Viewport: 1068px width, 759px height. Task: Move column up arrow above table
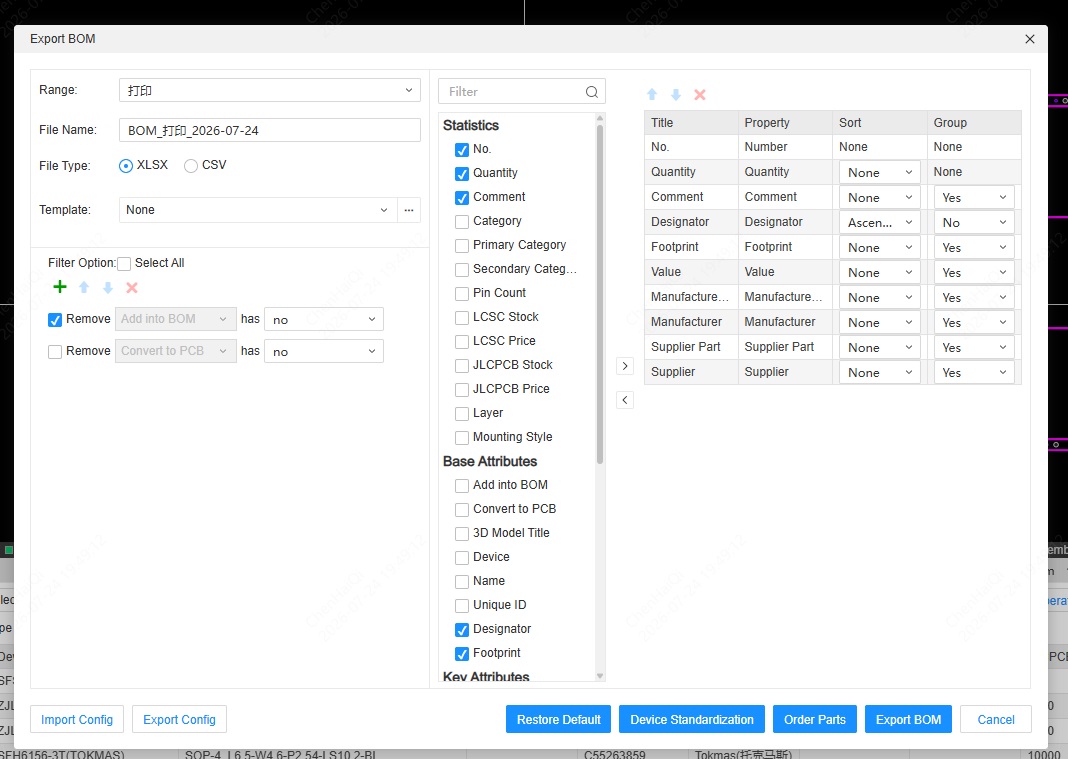pyautogui.click(x=652, y=95)
